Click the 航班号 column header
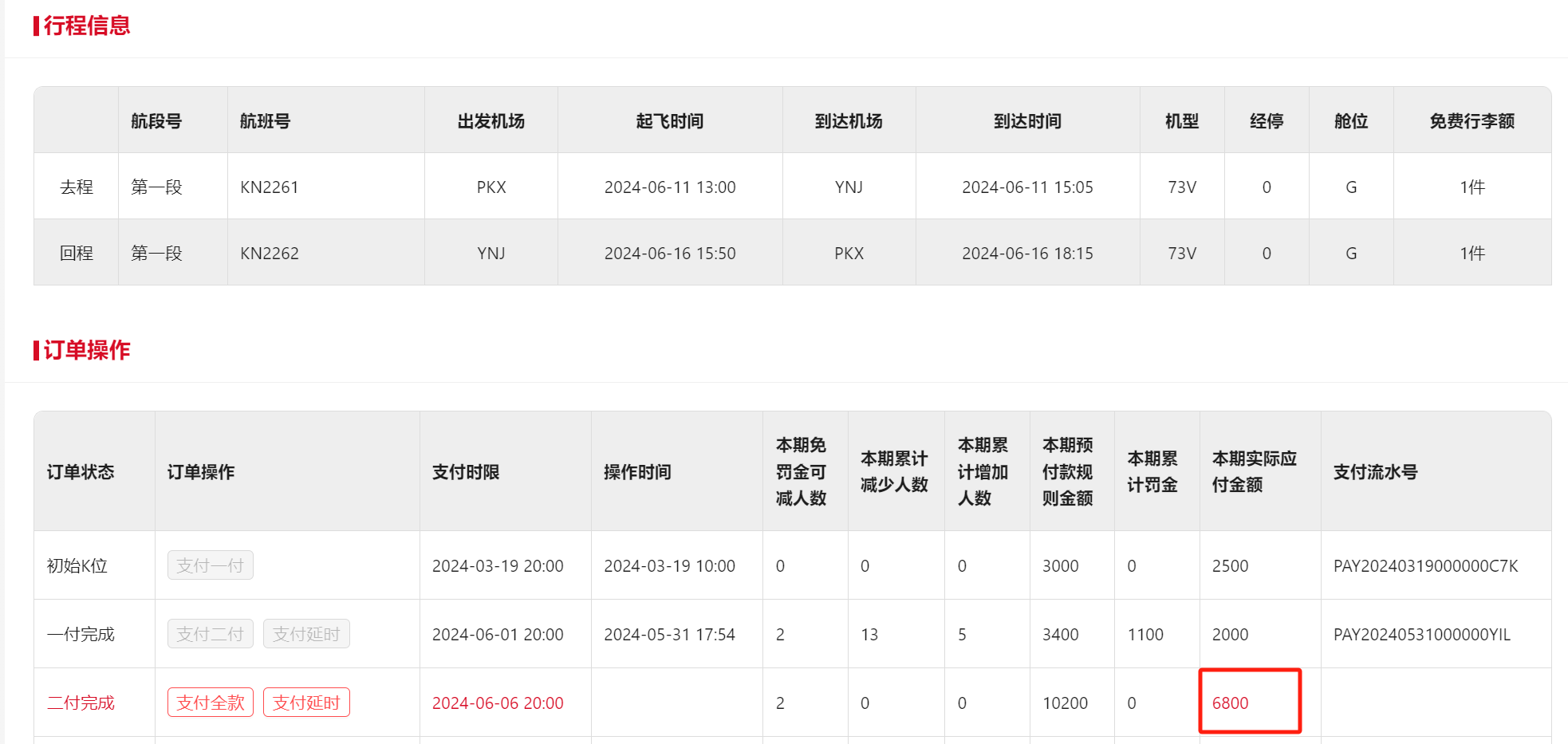The width and height of the screenshot is (1568, 744). tap(265, 121)
